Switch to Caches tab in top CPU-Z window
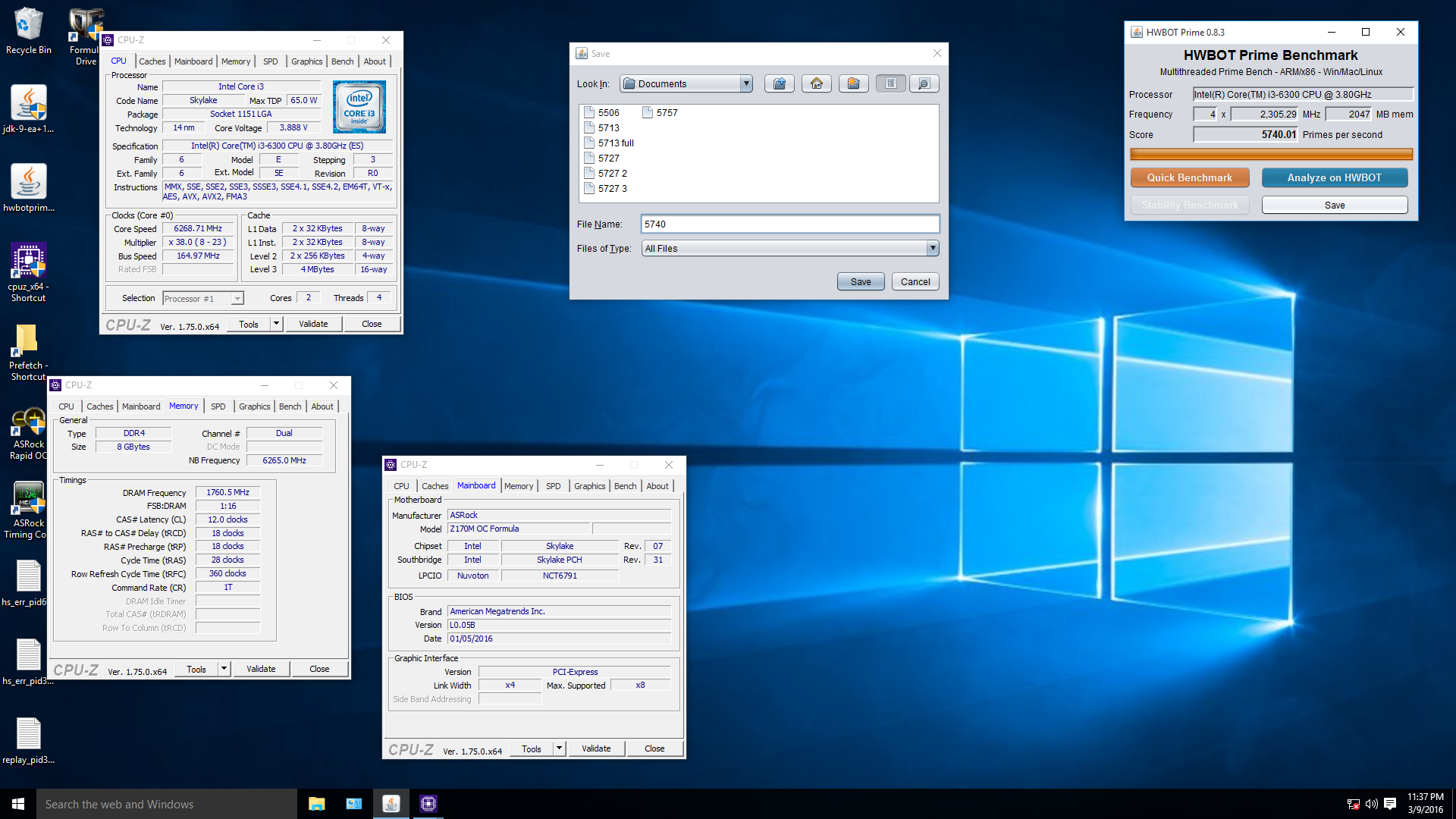Viewport: 1456px width, 819px height. [152, 61]
